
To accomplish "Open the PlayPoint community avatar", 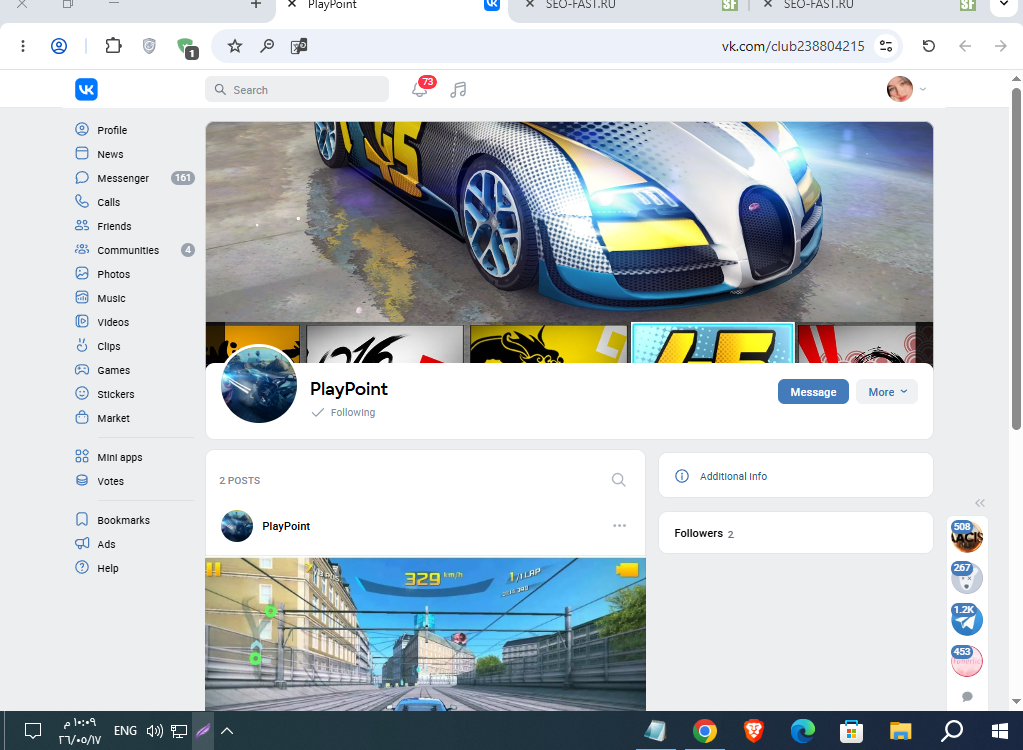I will pos(259,385).
